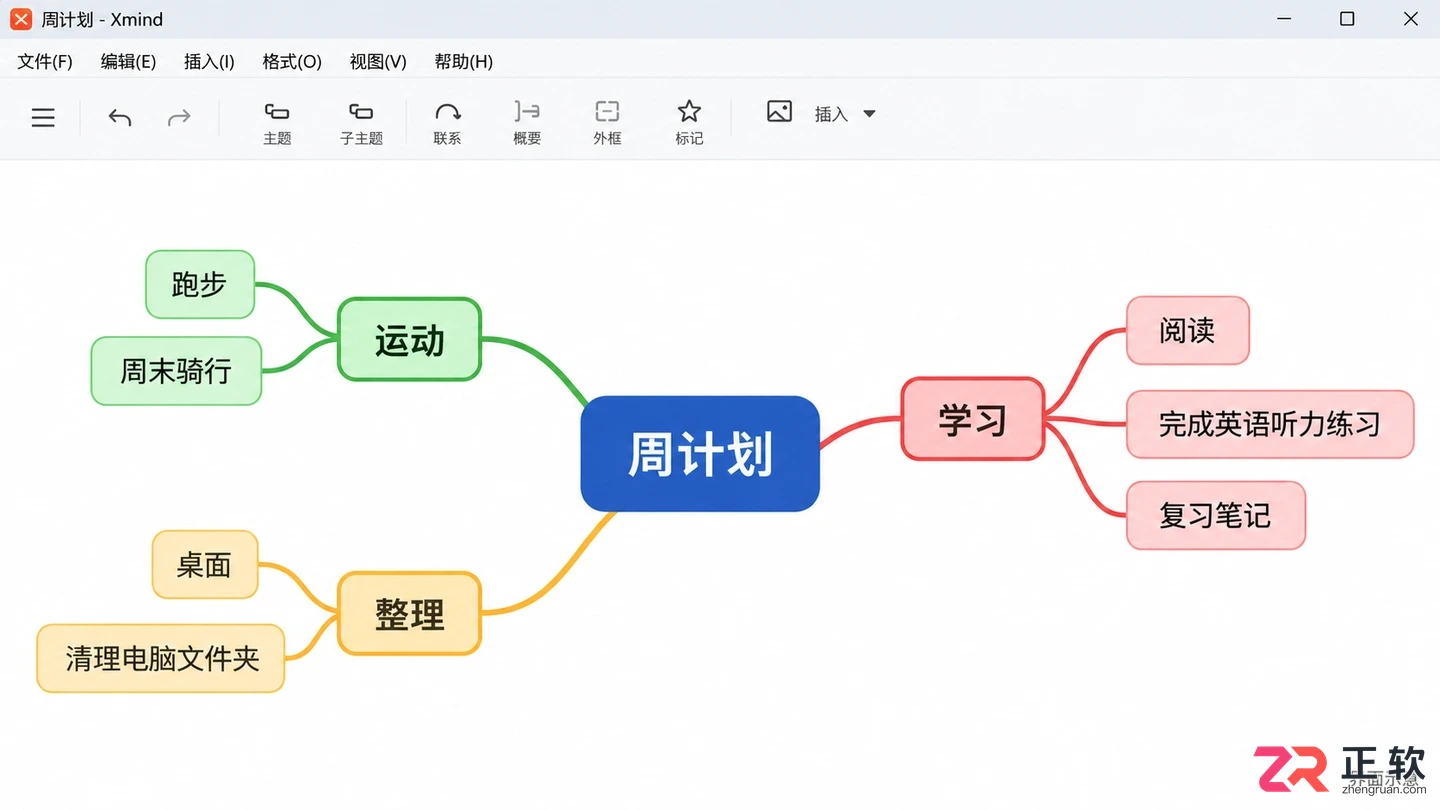Select the 桌面 subtopic
The image size is (1440, 810).
pos(205,565)
